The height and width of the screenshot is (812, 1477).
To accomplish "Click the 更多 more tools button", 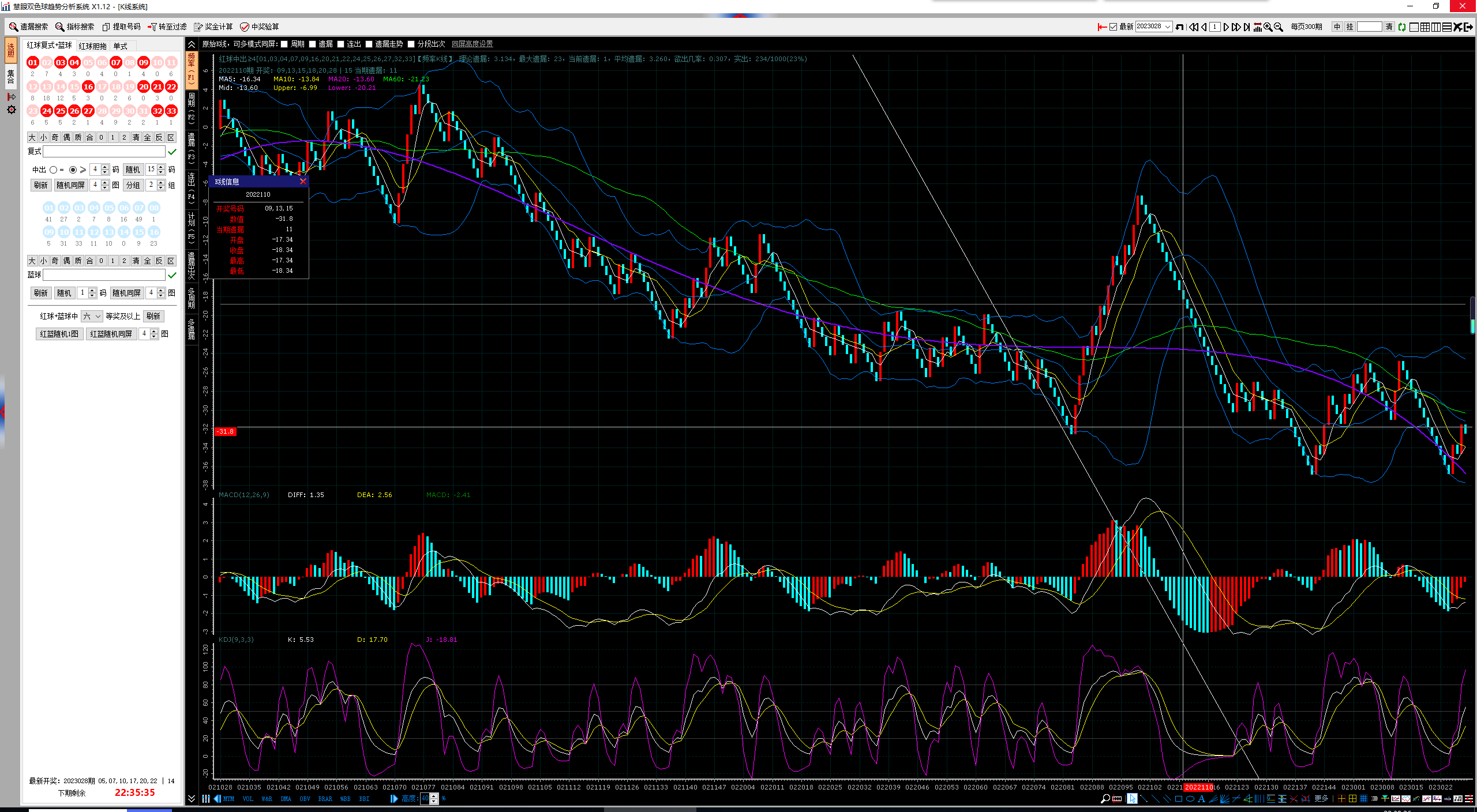I will (1321, 799).
